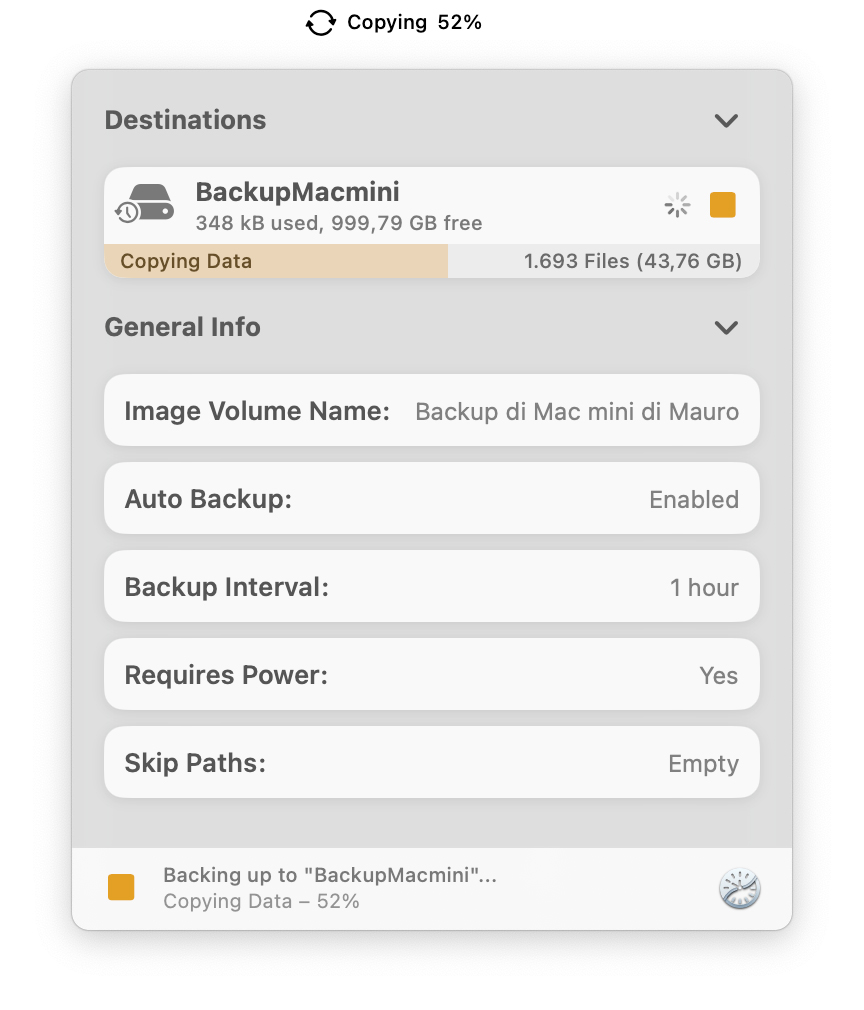Collapse the Destinations section chevron
The height and width of the screenshot is (1010, 864).
pos(726,121)
